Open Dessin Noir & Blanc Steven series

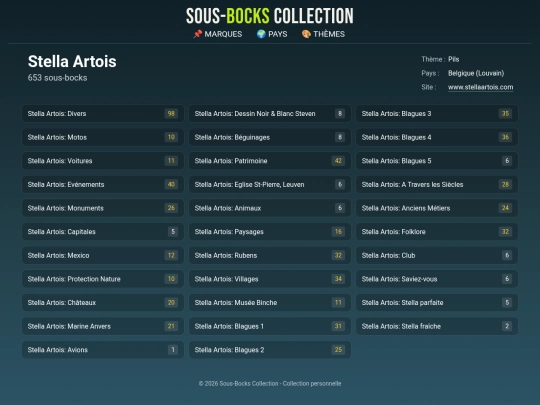[270, 114]
